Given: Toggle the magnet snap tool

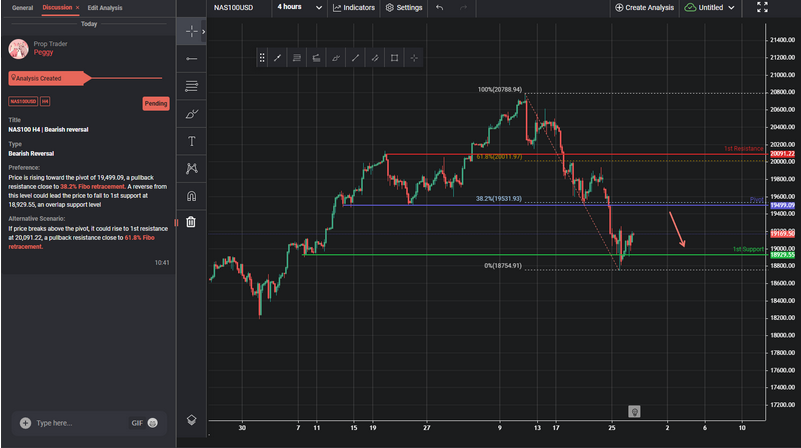Looking at the screenshot, I should [x=192, y=196].
